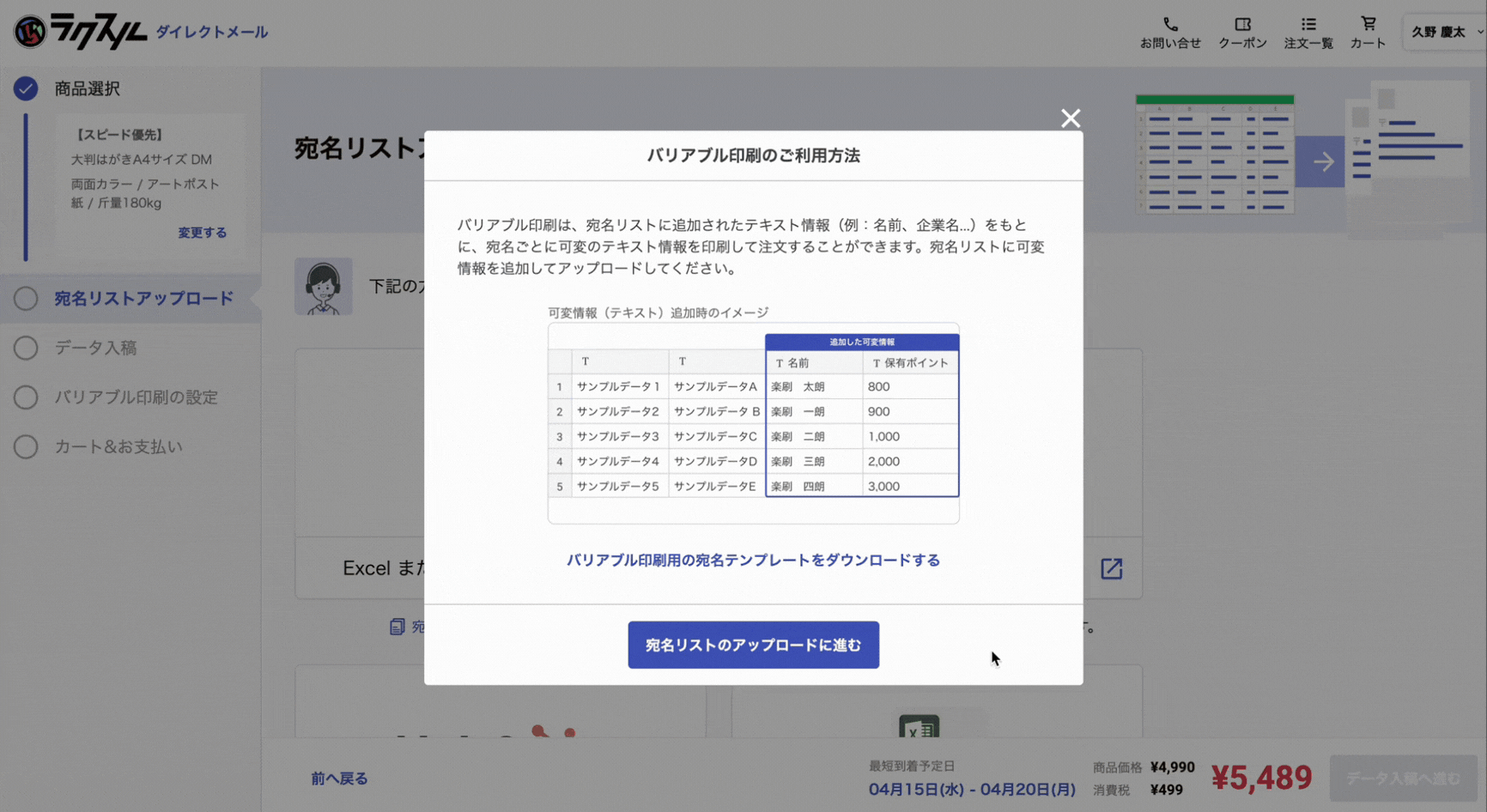Download the variable printing address template link
The image size is (1487, 812).
tap(753, 561)
